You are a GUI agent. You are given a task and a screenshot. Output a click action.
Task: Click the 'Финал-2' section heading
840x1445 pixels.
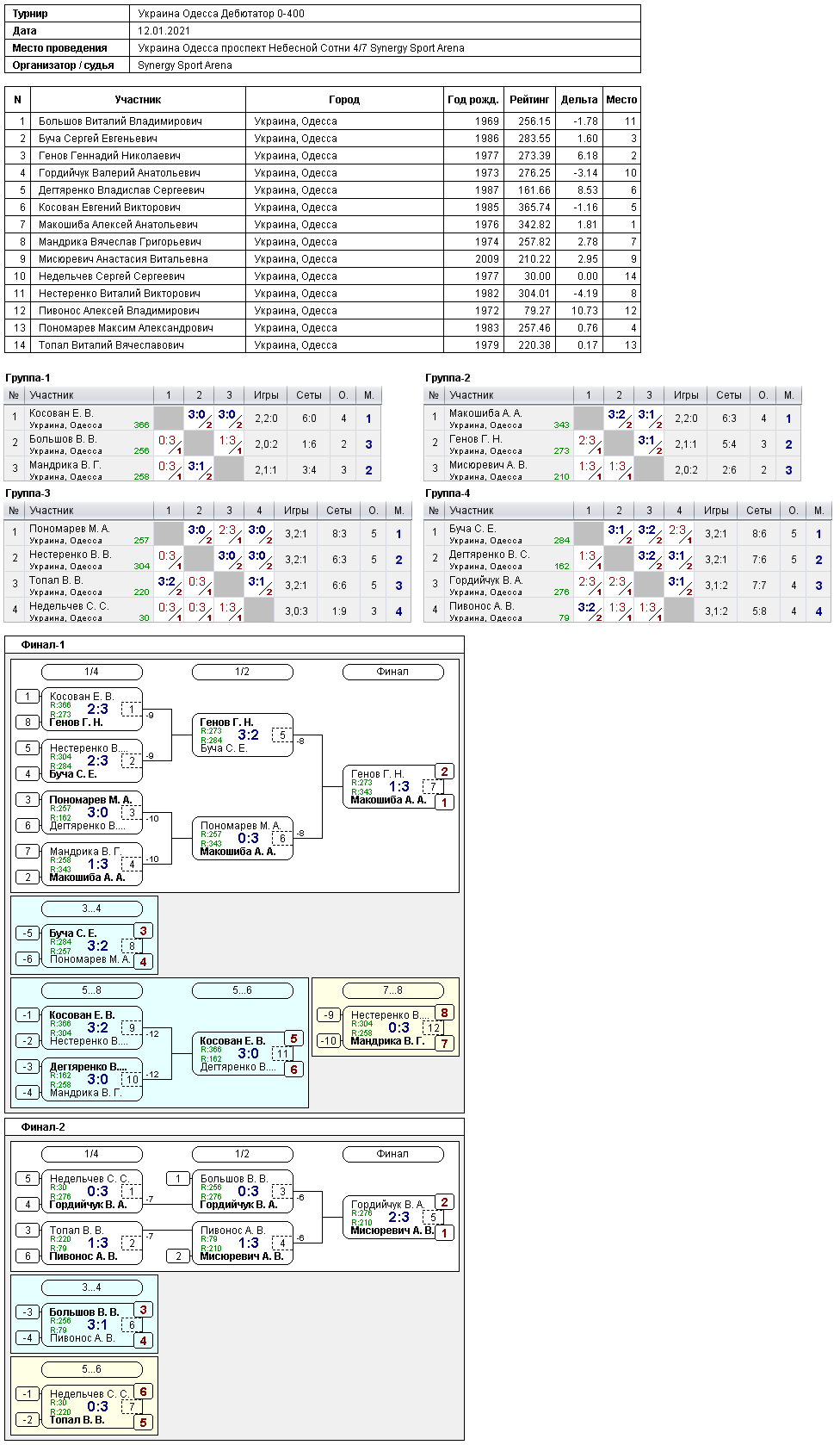point(43,1127)
